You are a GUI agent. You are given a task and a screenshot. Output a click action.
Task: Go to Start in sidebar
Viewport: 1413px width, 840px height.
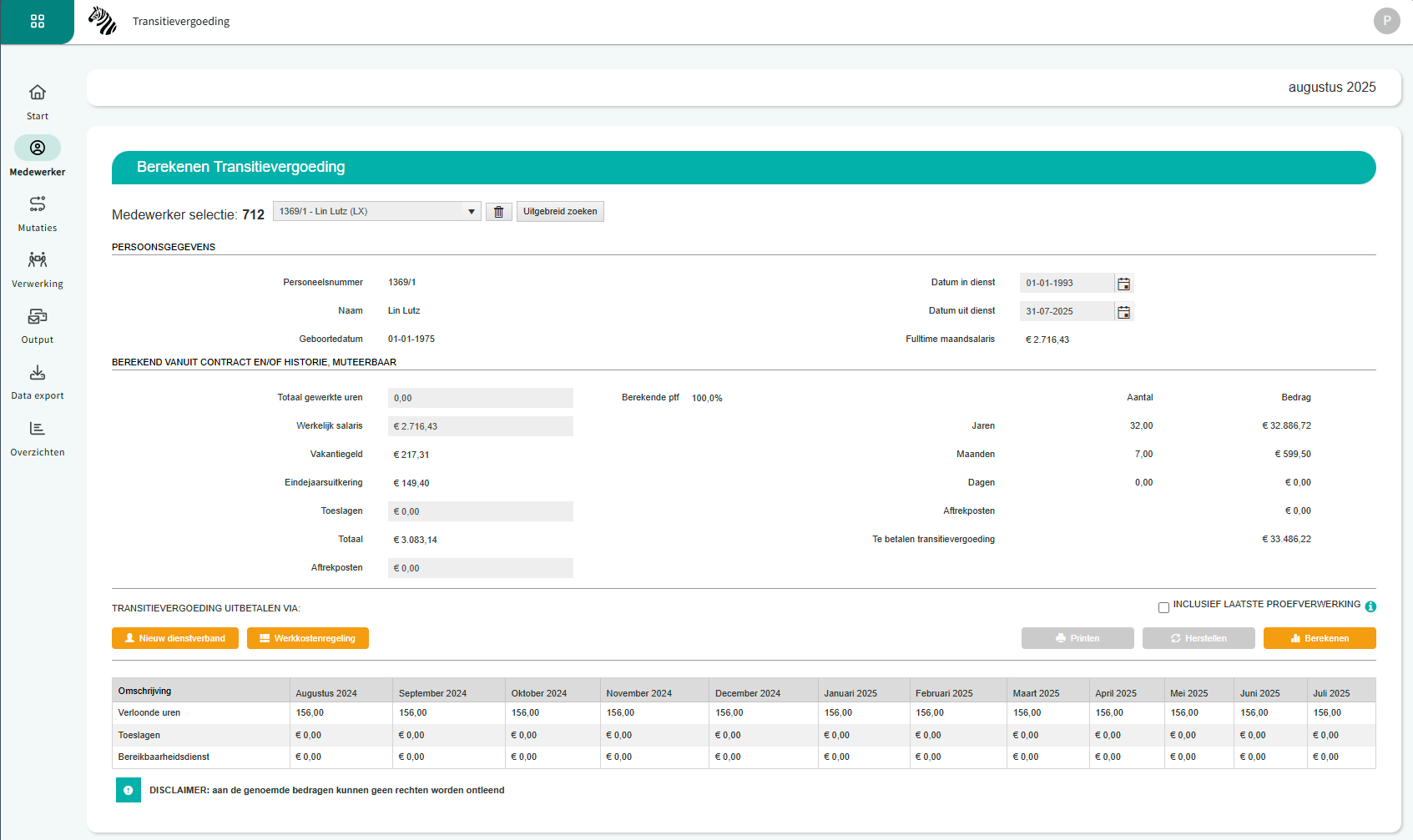(38, 102)
